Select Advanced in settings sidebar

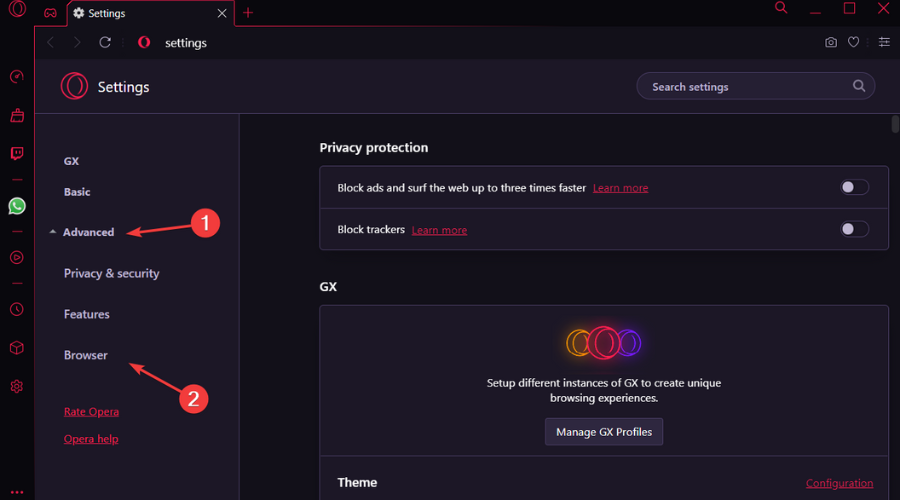88,232
